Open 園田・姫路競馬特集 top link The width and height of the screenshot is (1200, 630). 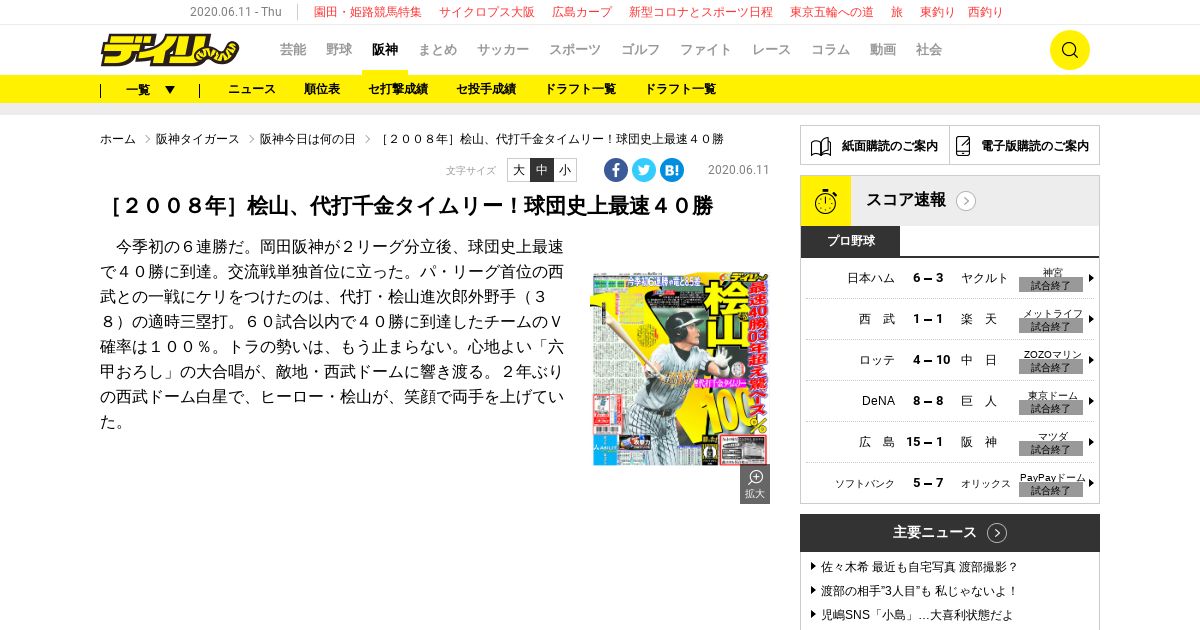(368, 12)
